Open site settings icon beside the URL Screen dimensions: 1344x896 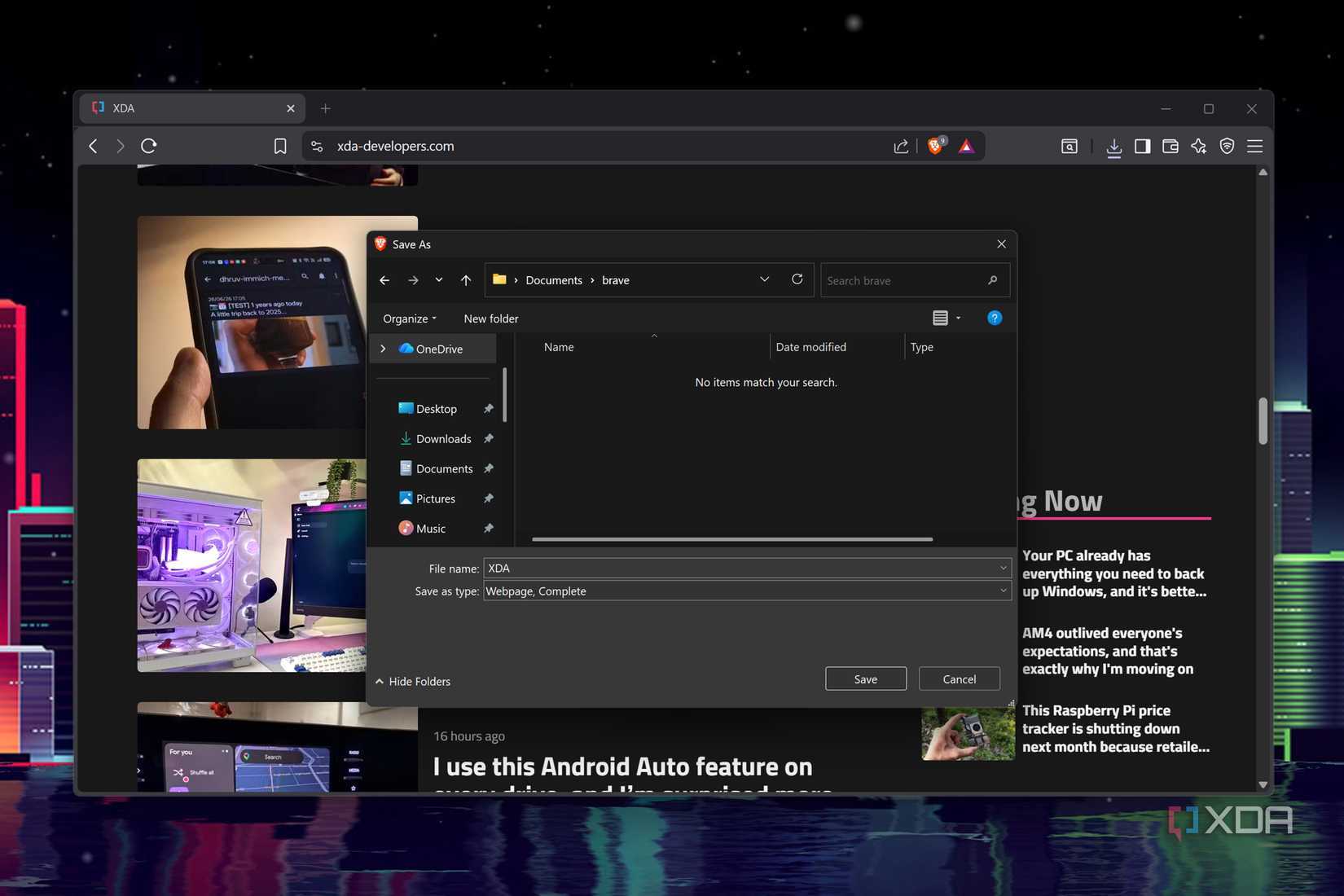(x=317, y=147)
